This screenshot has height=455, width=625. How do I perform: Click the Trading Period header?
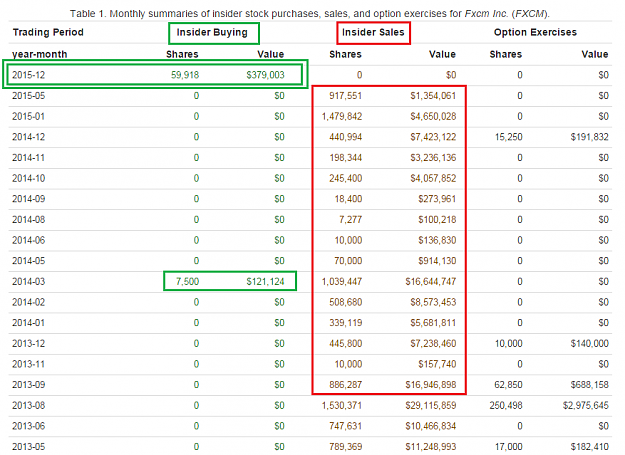pos(48,32)
